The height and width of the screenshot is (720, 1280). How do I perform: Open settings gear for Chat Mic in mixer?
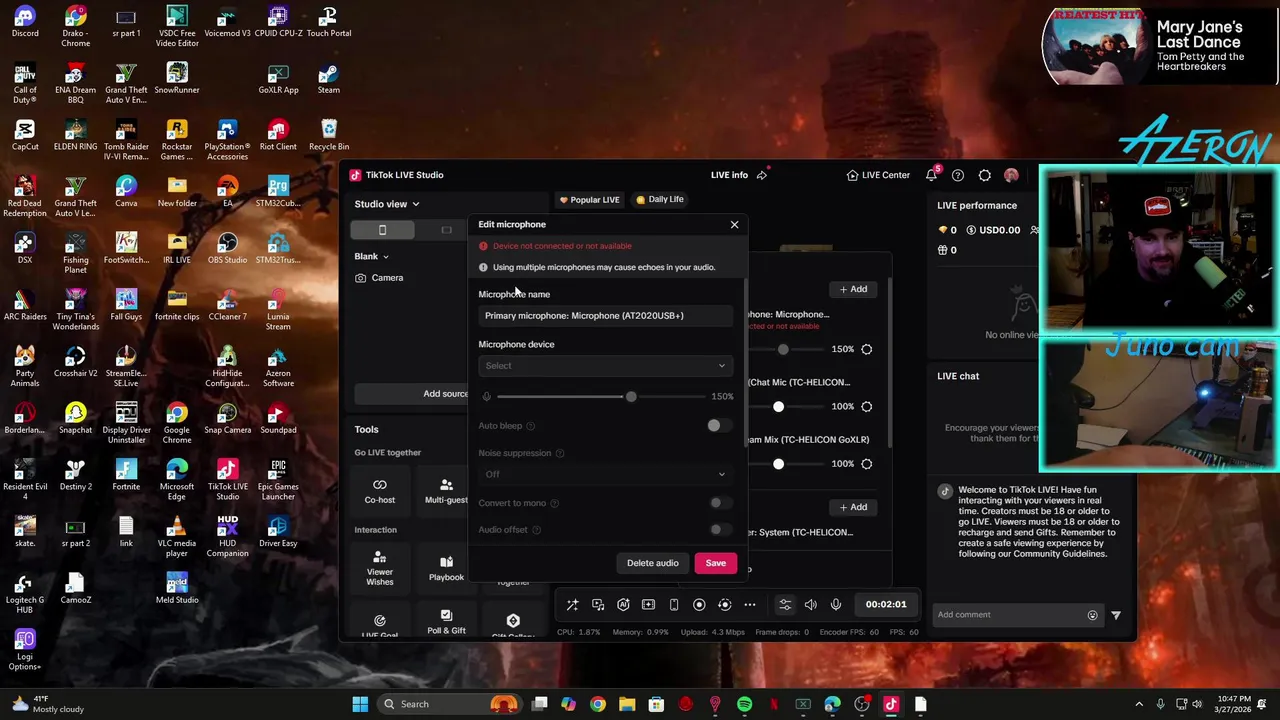pyautogui.click(x=867, y=406)
